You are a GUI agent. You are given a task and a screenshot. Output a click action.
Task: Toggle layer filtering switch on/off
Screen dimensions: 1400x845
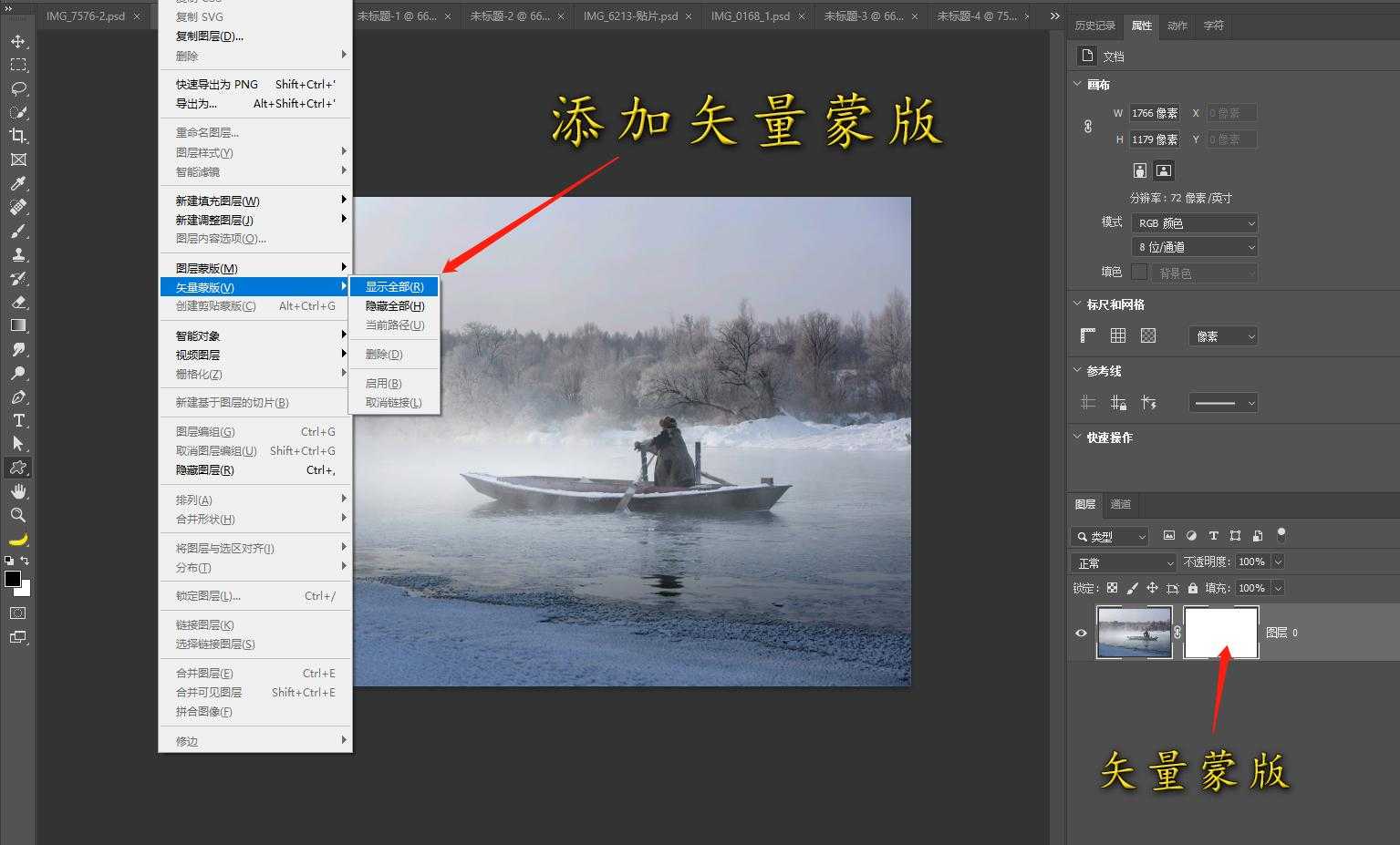[1281, 534]
